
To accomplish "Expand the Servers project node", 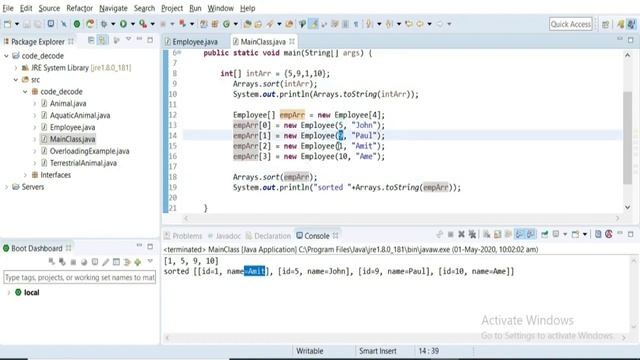I will [x=7, y=187].
